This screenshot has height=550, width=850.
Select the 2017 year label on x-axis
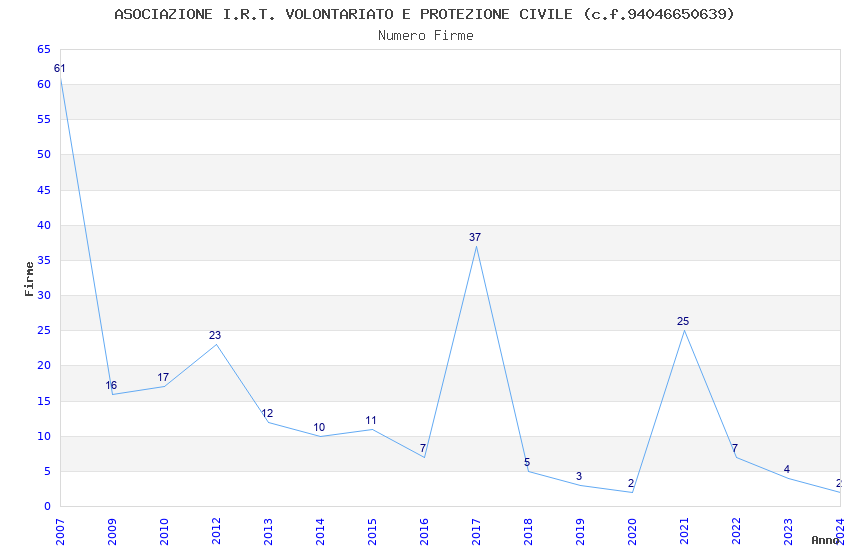click(476, 532)
